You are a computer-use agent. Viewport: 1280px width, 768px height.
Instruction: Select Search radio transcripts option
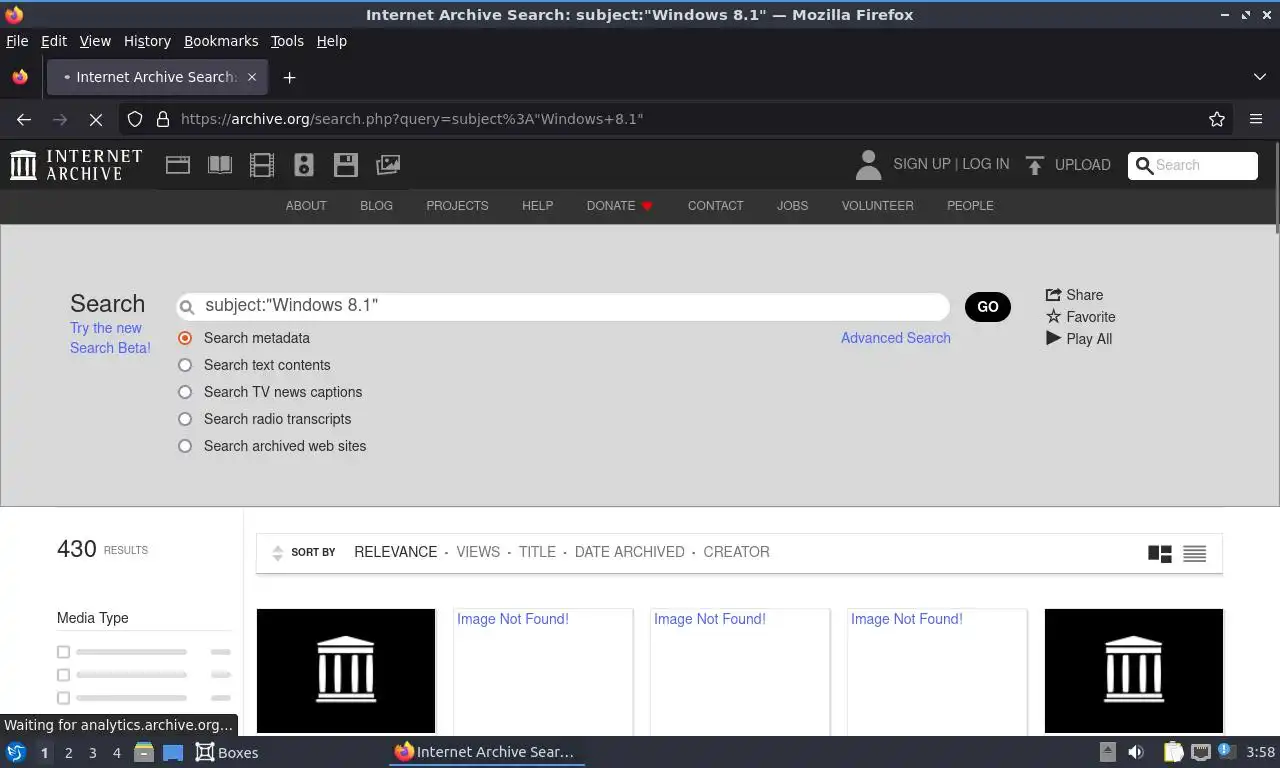tap(185, 419)
